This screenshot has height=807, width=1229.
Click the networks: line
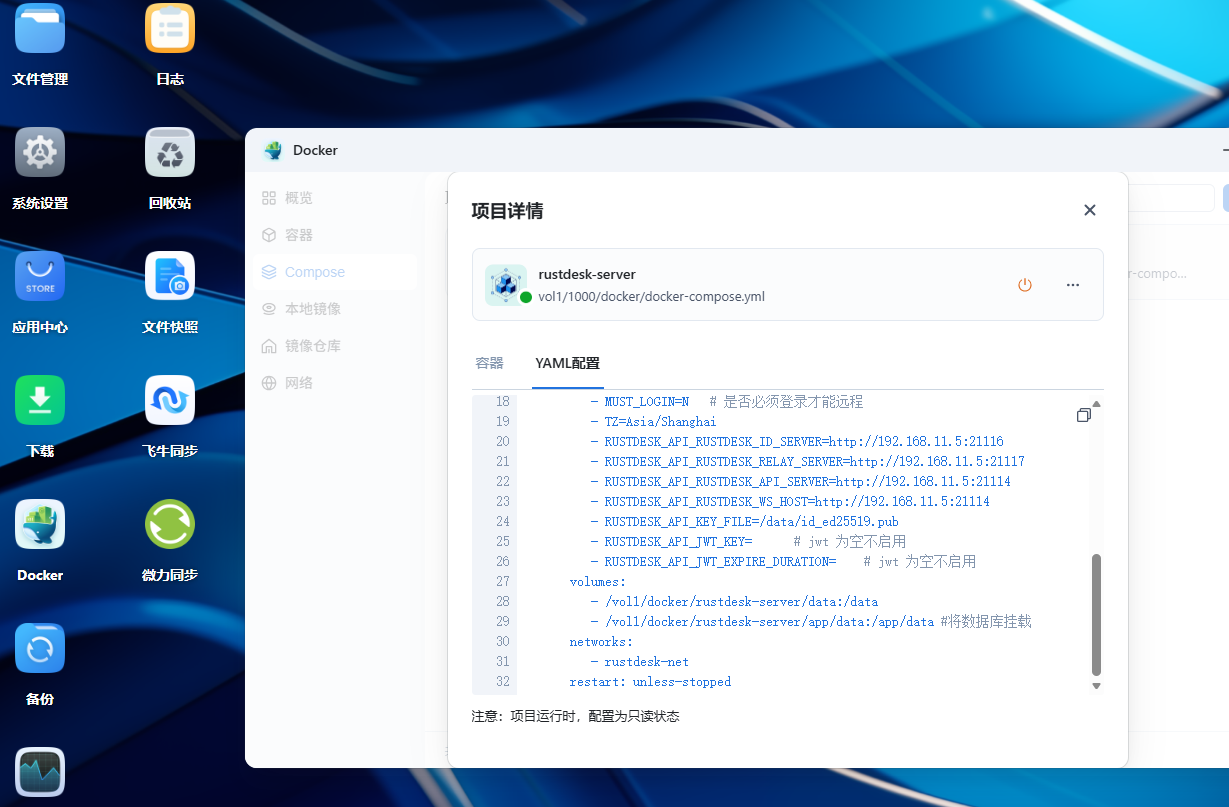[x=601, y=641]
